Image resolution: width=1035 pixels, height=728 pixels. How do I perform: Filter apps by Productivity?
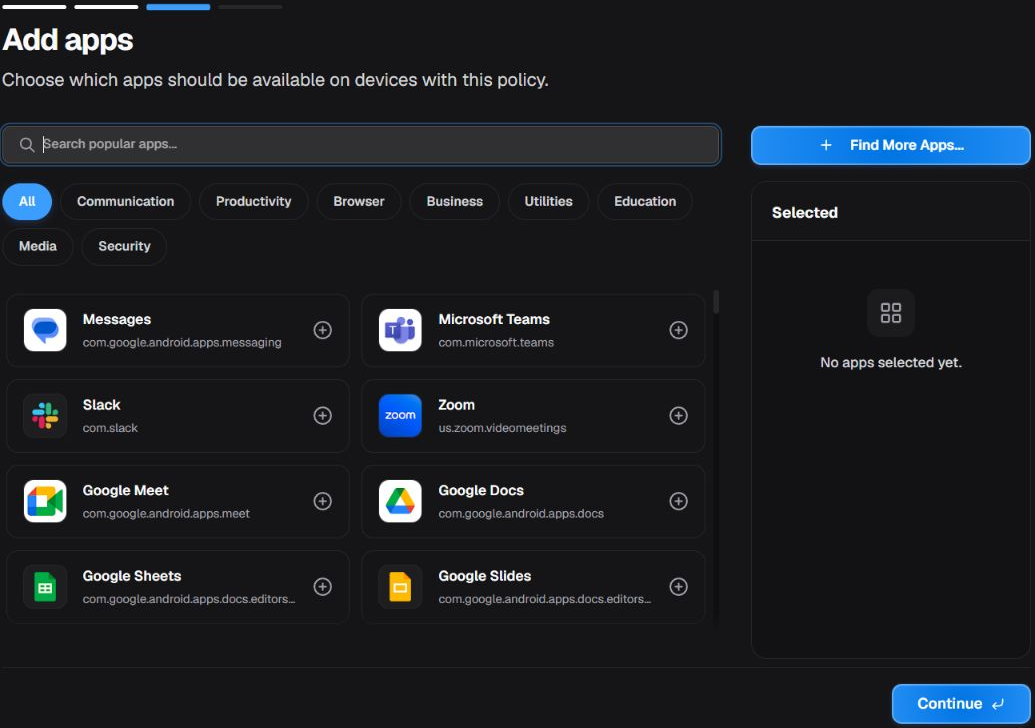tap(253, 201)
